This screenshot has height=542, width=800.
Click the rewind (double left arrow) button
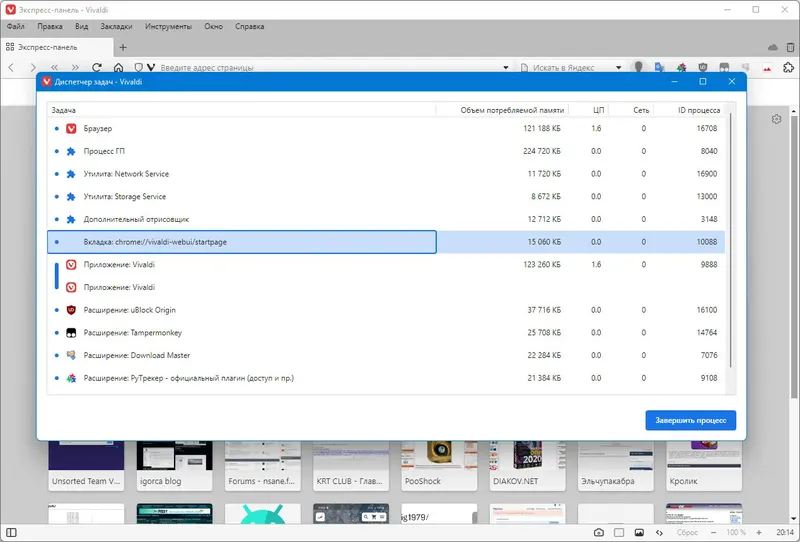(55, 67)
